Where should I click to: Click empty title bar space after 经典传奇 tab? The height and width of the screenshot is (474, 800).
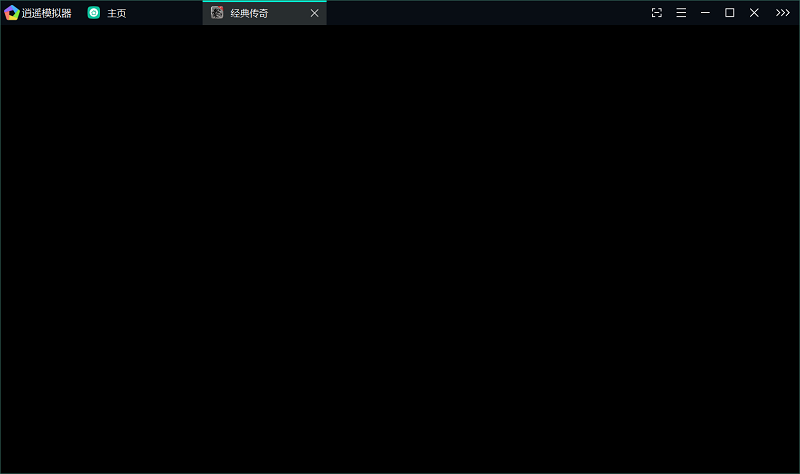(480, 13)
